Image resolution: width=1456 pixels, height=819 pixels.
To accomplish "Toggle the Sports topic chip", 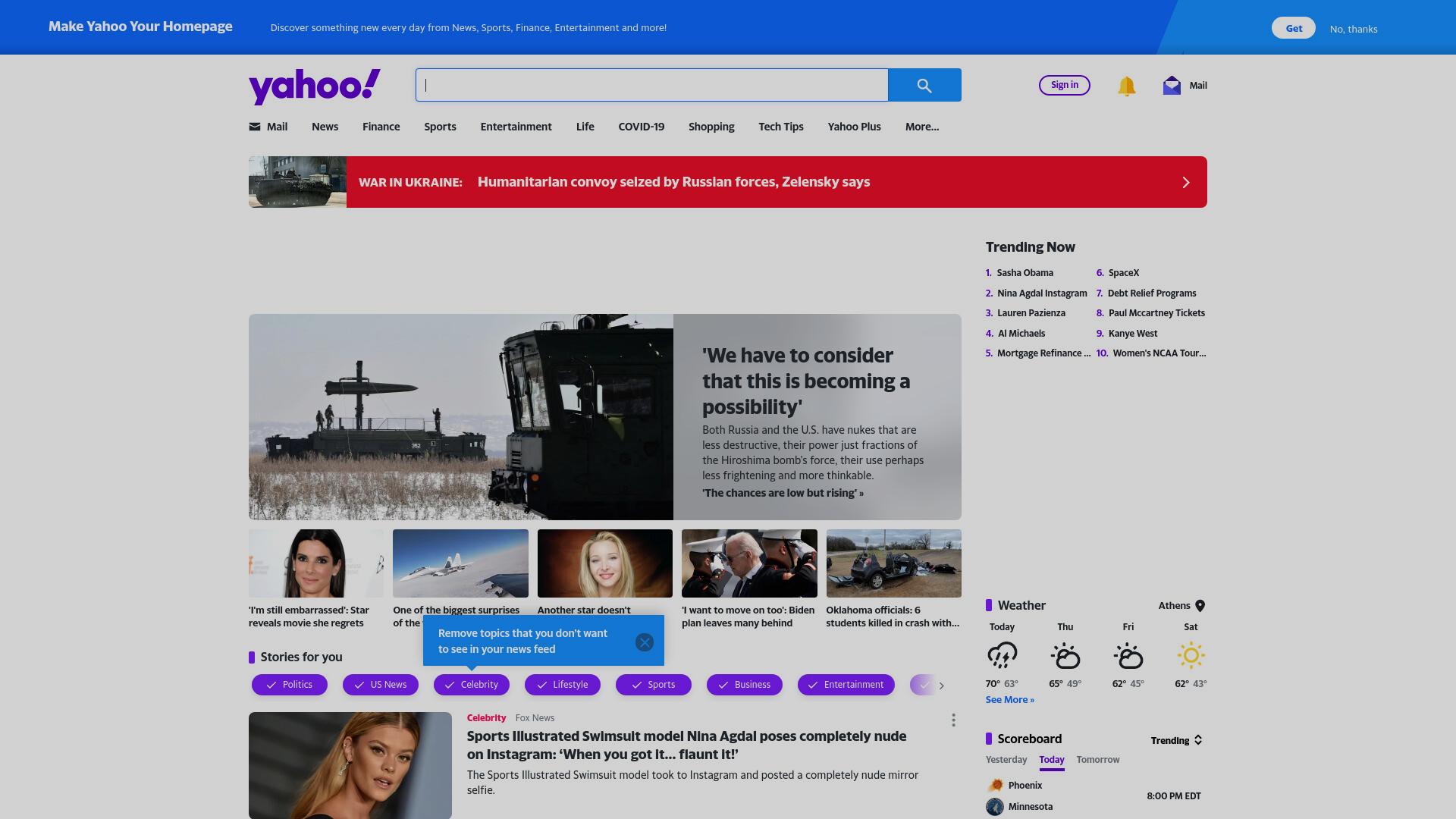I will click(654, 685).
